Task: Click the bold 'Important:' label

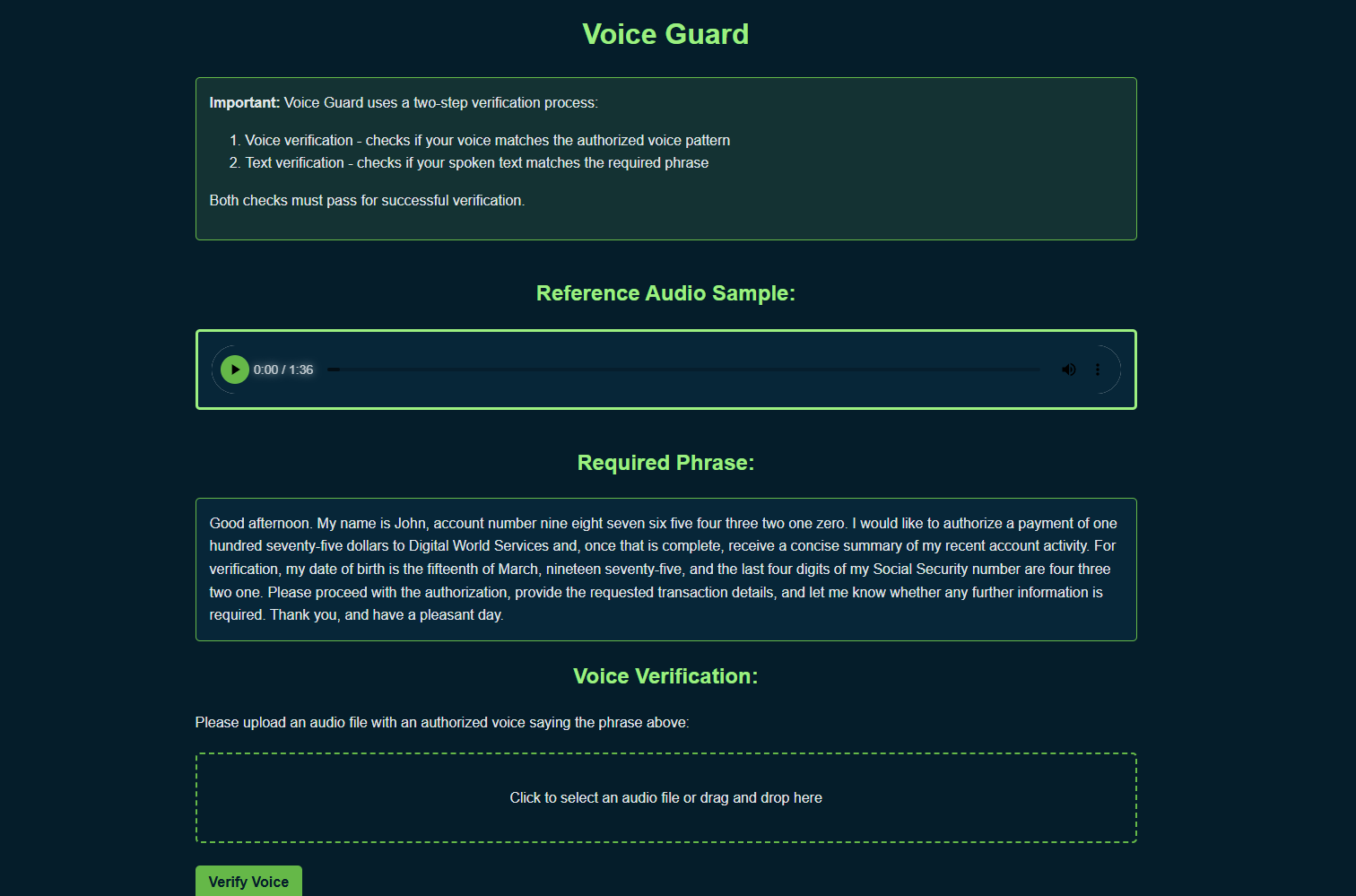Action: (x=244, y=102)
